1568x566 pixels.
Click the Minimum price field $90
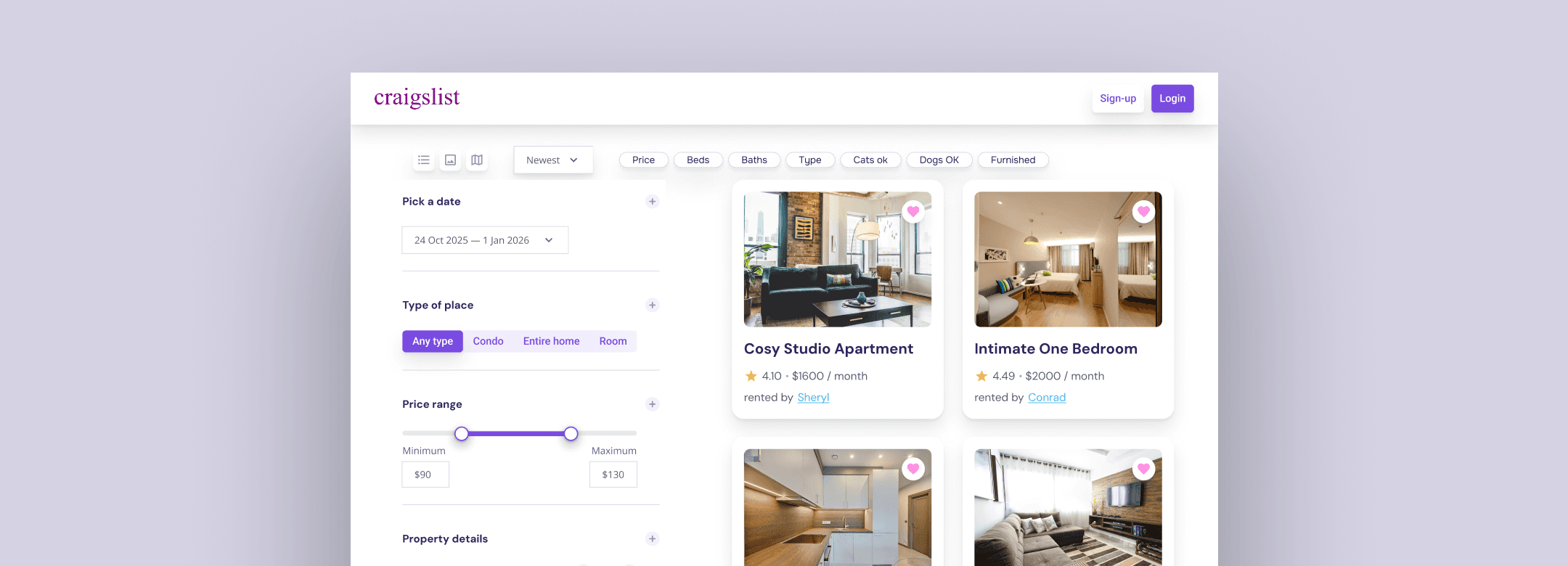click(425, 475)
